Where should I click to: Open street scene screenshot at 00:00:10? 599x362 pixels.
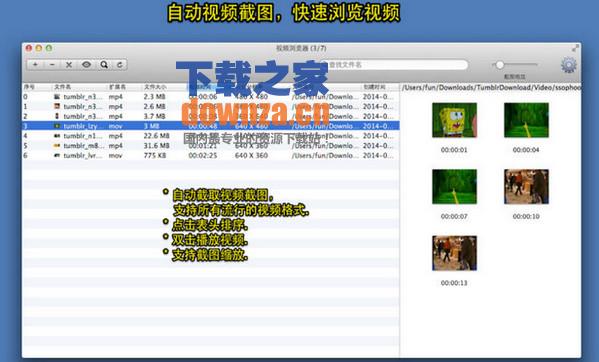(x=526, y=186)
